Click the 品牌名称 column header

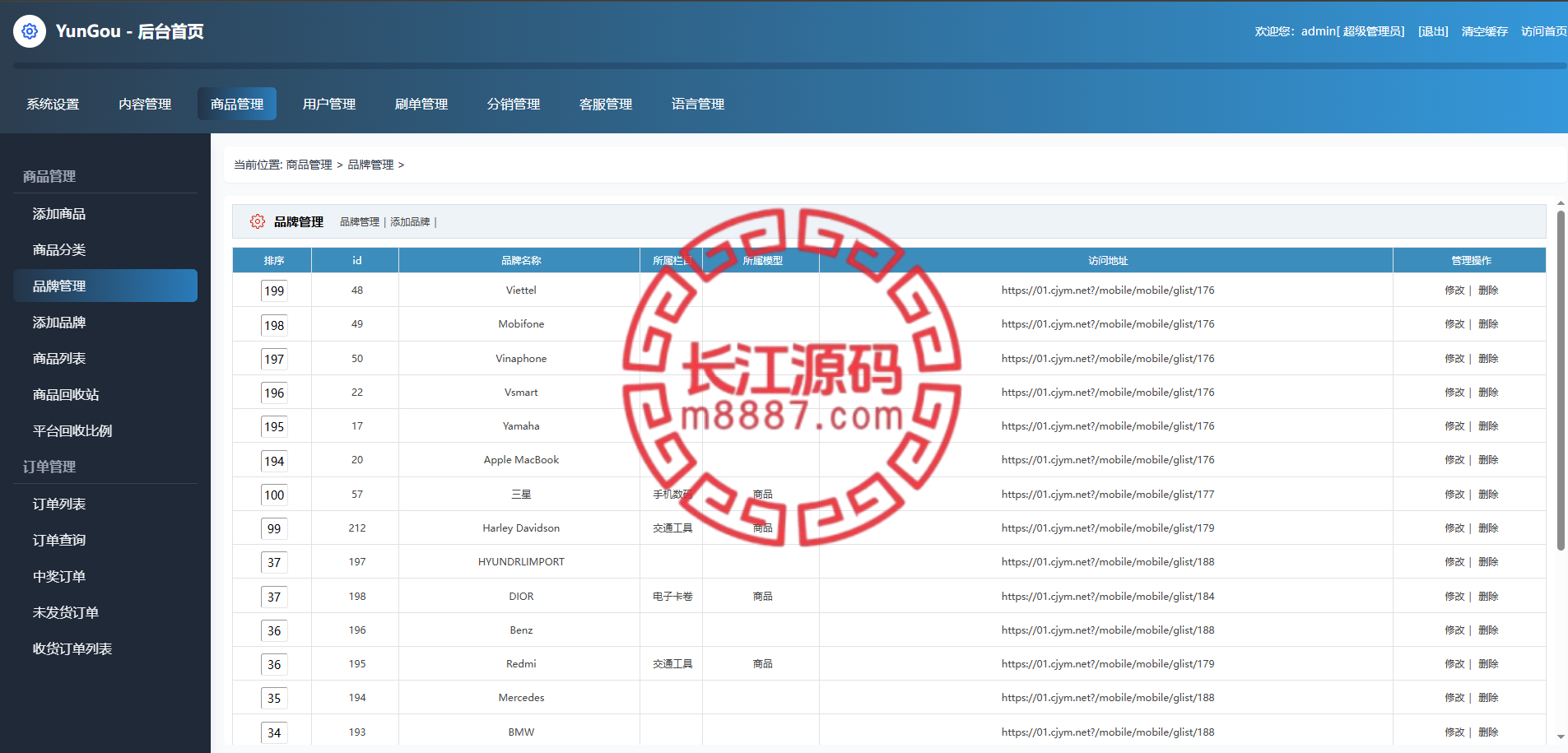[521, 261]
